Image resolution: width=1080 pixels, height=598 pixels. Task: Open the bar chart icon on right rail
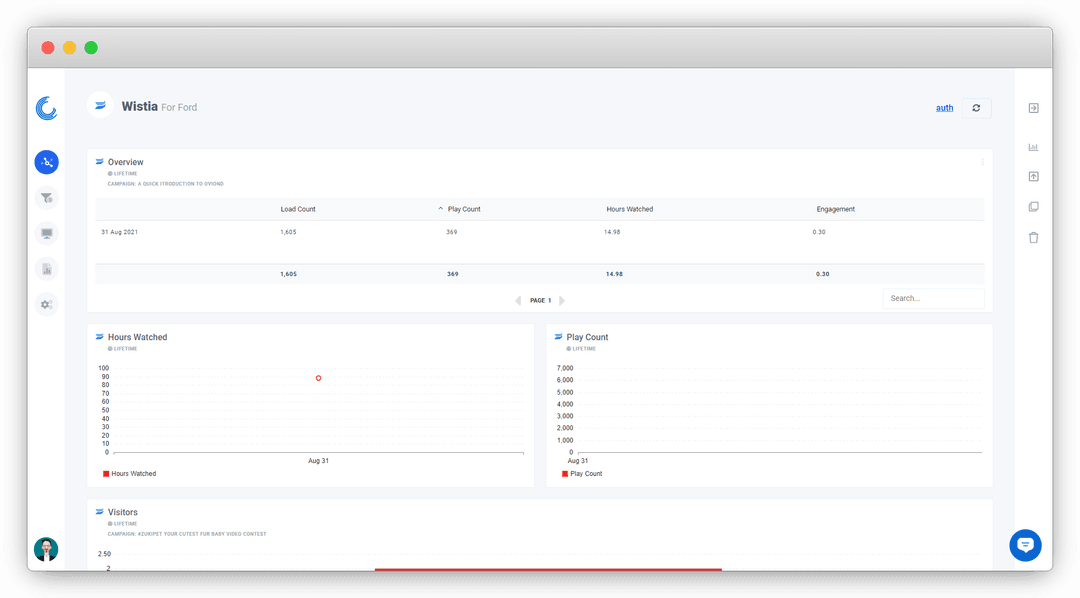pyautogui.click(x=1033, y=147)
